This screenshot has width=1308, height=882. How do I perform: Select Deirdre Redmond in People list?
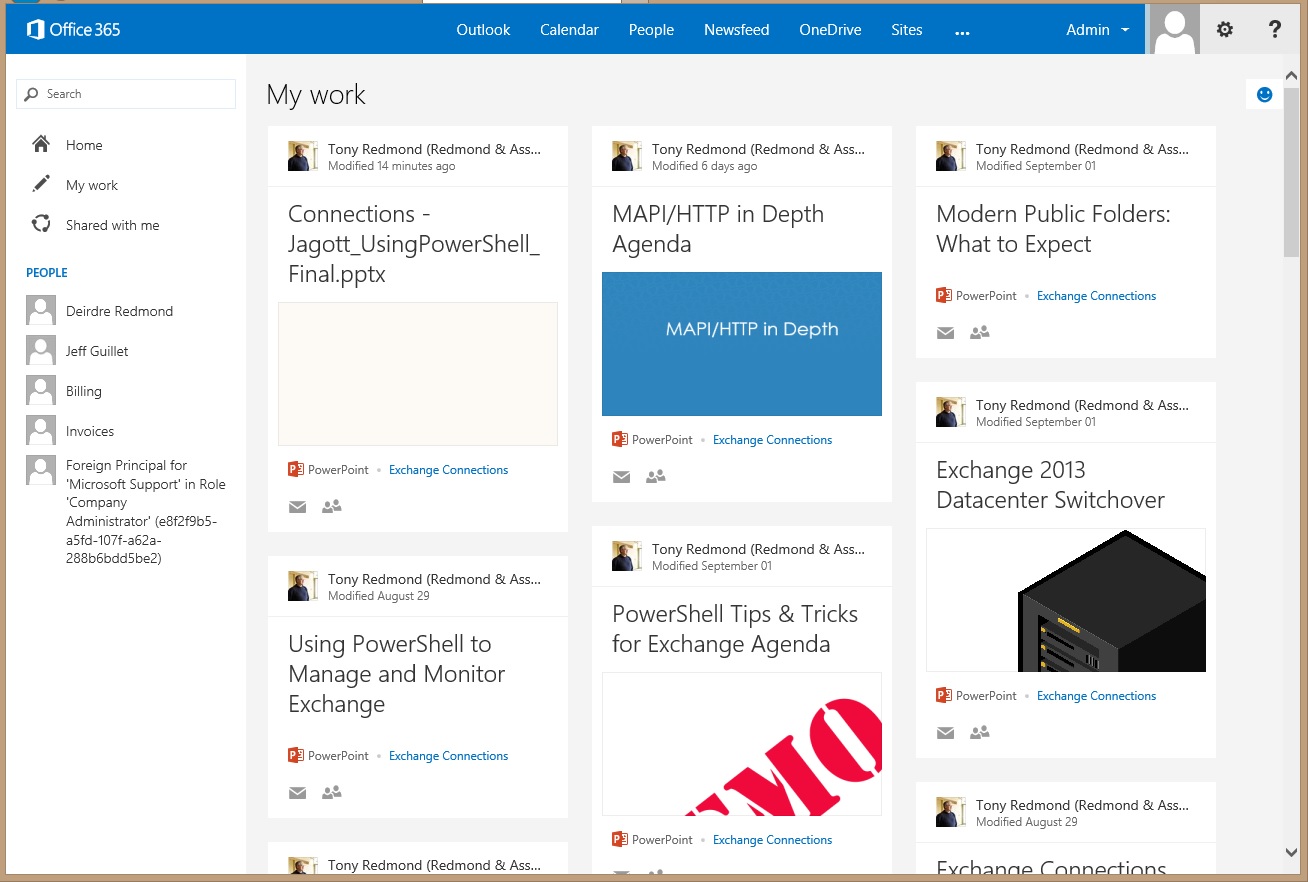pyautogui.click(x=119, y=311)
